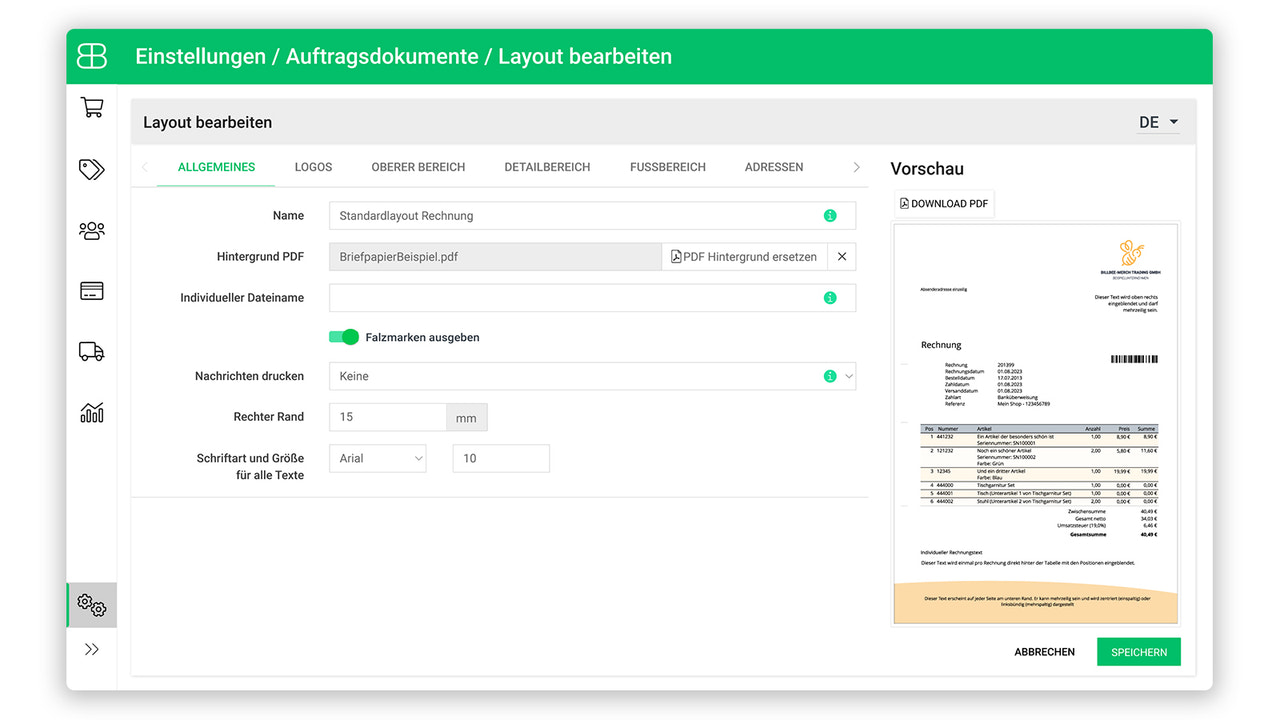Select the price tag products icon

coord(91,169)
